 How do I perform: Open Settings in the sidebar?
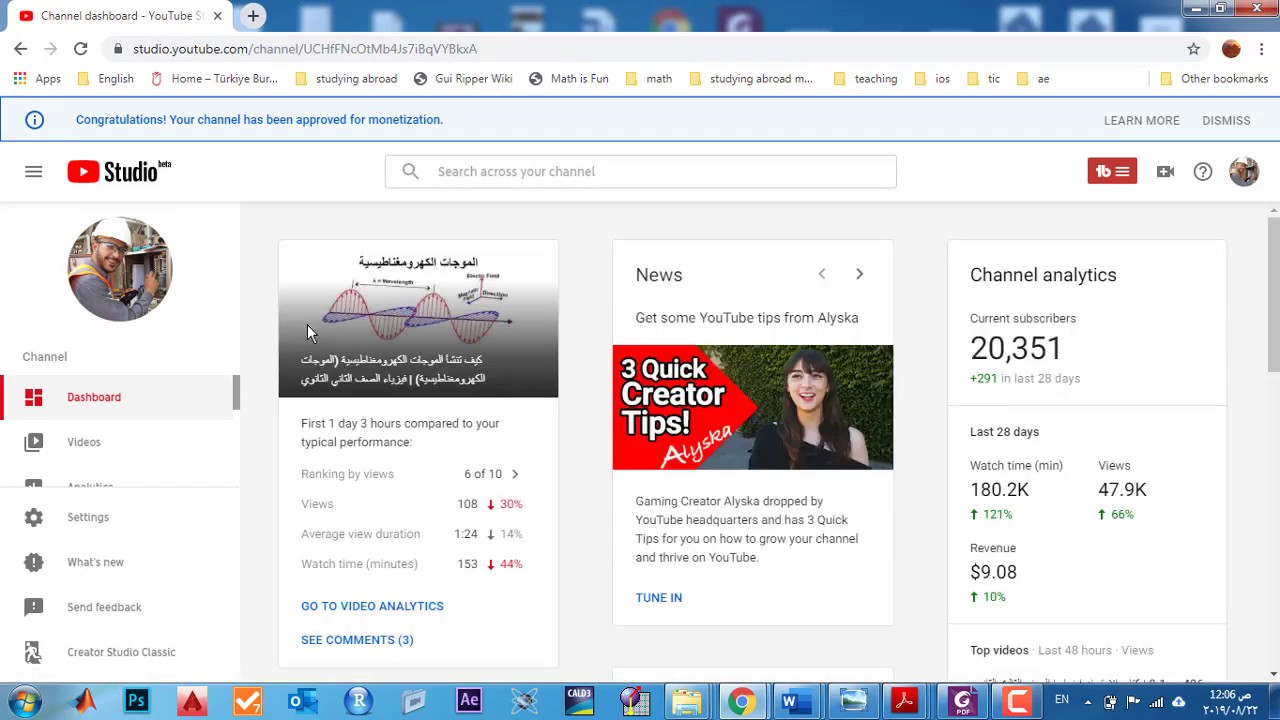(x=118, y=517)
